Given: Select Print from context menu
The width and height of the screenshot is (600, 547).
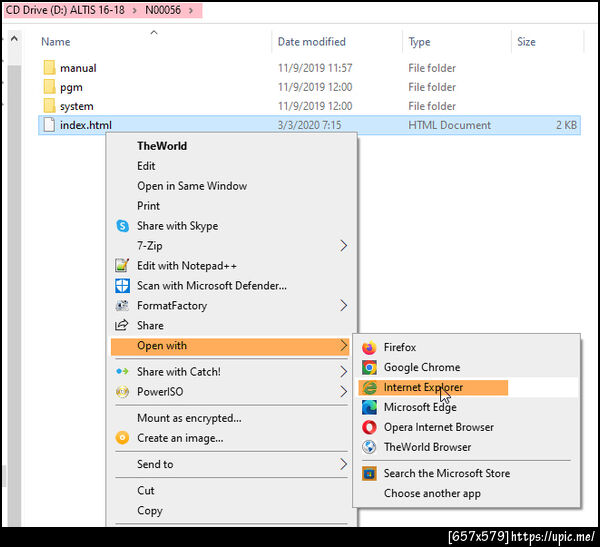Looking at the screenshot, I should (x=148, y=206).
